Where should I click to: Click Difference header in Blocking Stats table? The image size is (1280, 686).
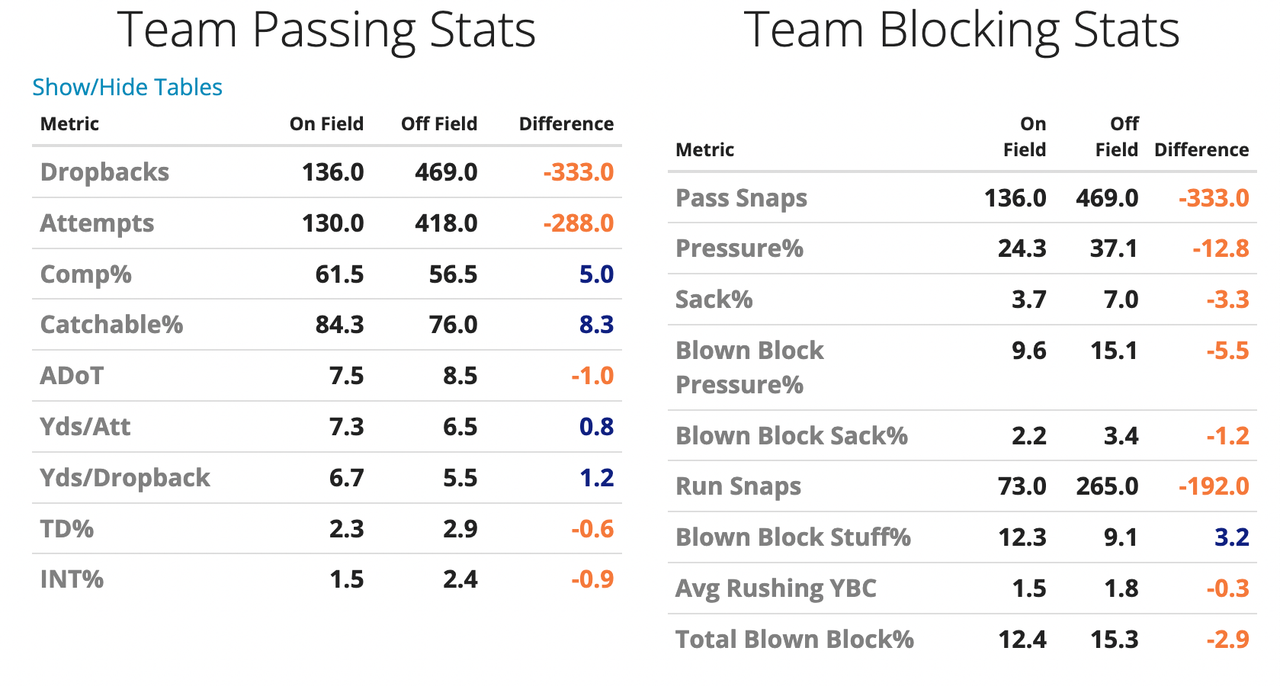point(1201,150)
